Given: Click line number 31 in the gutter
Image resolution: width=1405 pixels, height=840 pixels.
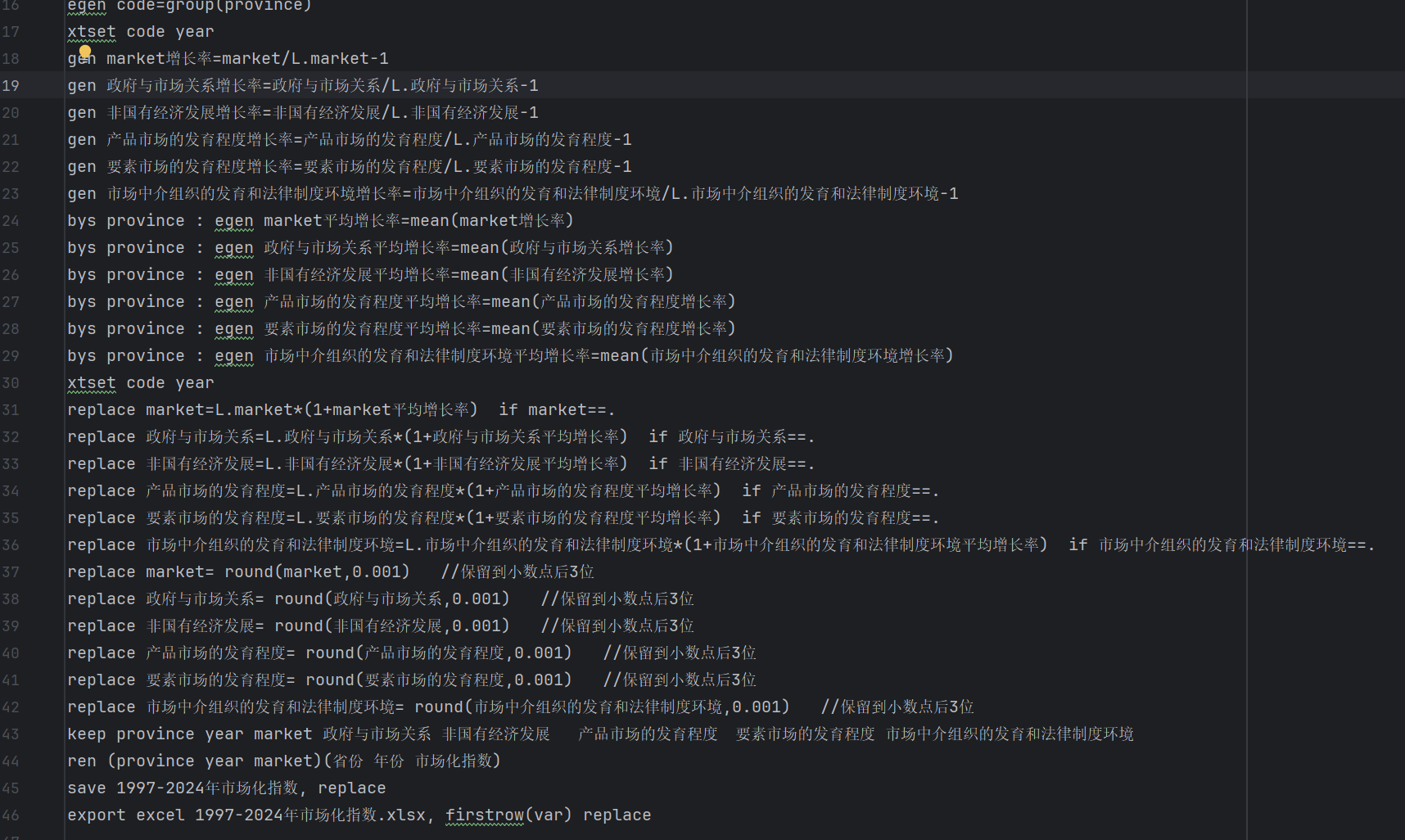Looking at the screenshot, I should (x=11, y=410).
